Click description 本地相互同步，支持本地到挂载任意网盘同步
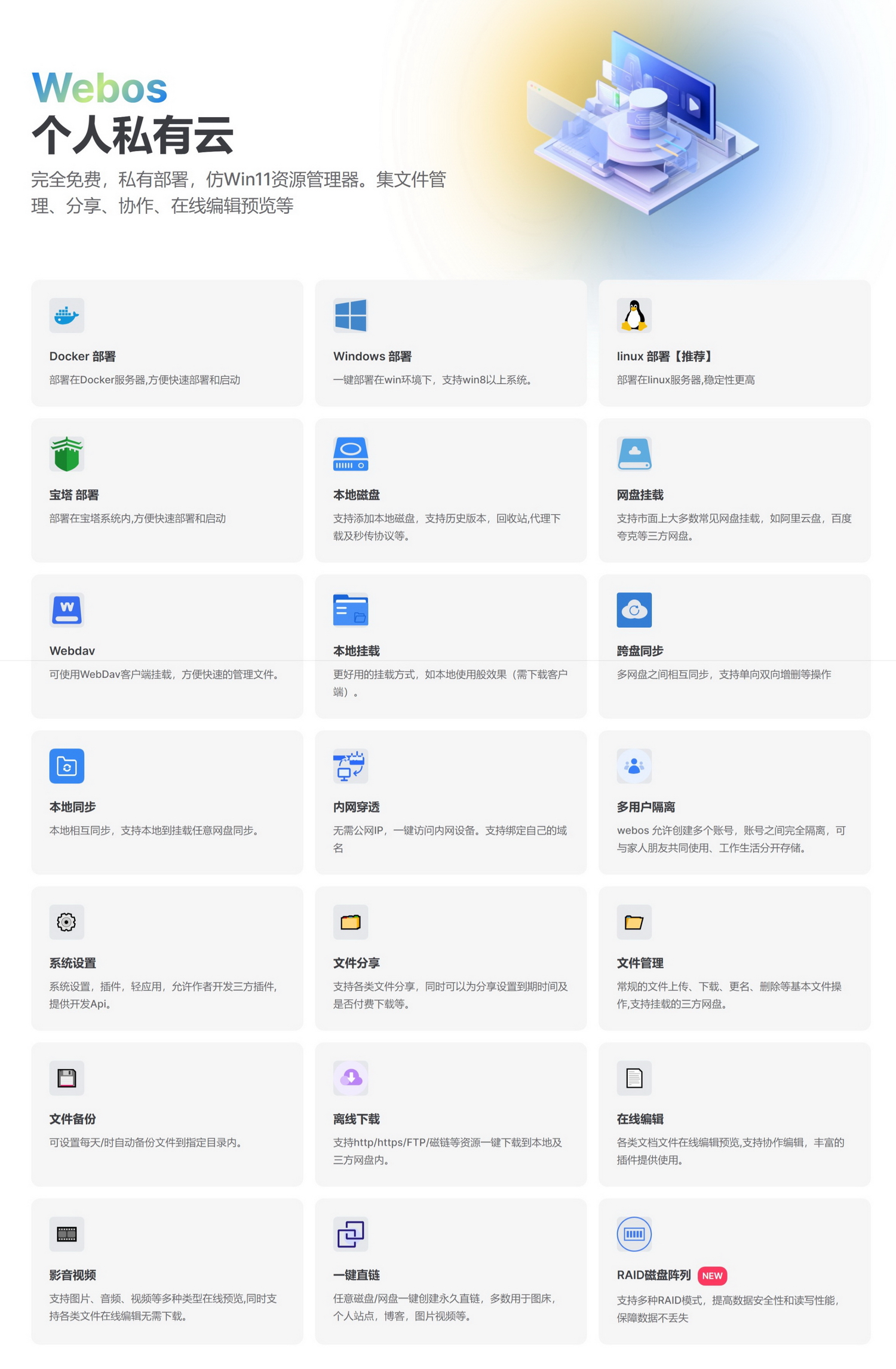 point(155,830)
